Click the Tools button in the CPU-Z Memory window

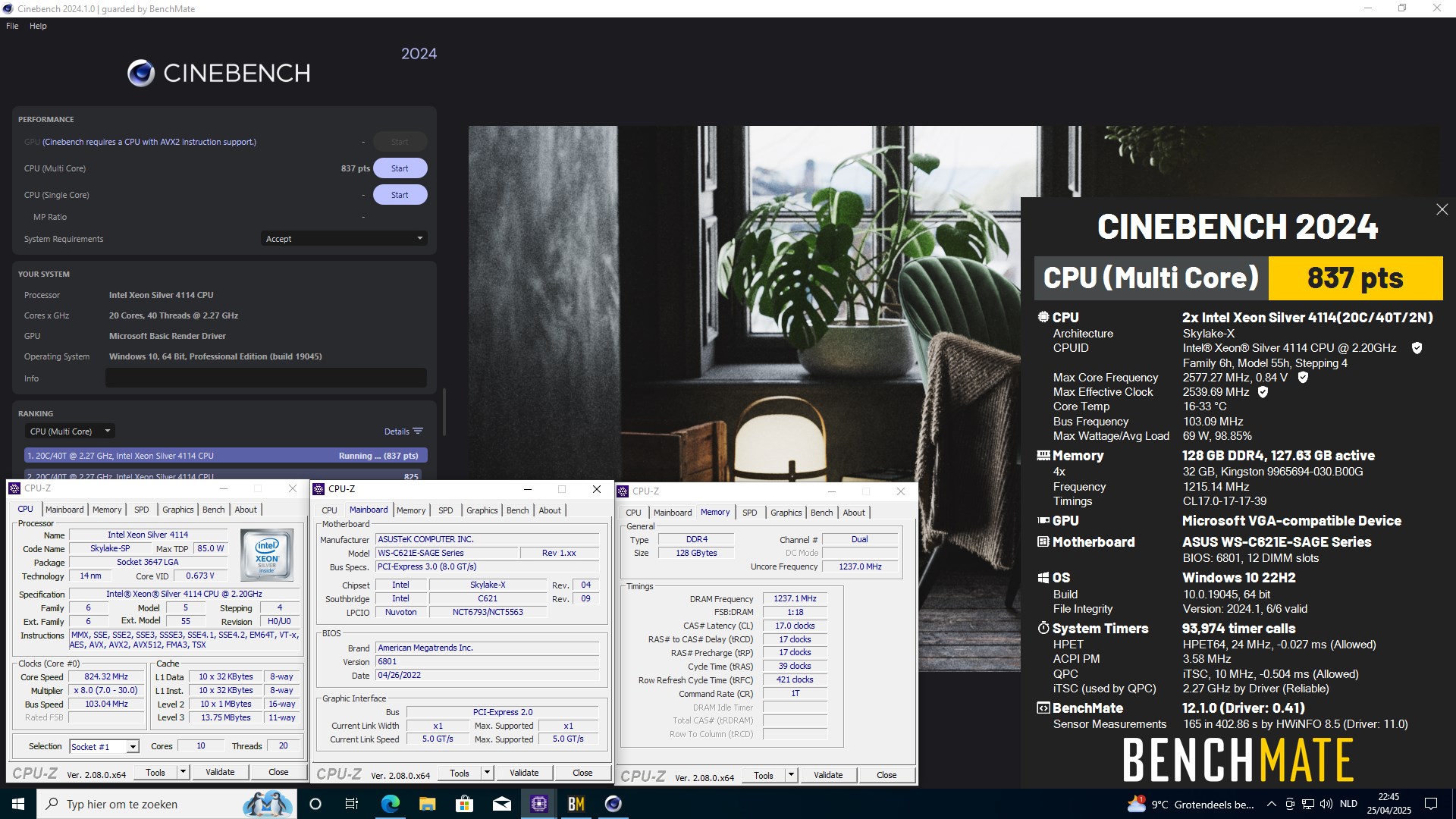(764, 775)
